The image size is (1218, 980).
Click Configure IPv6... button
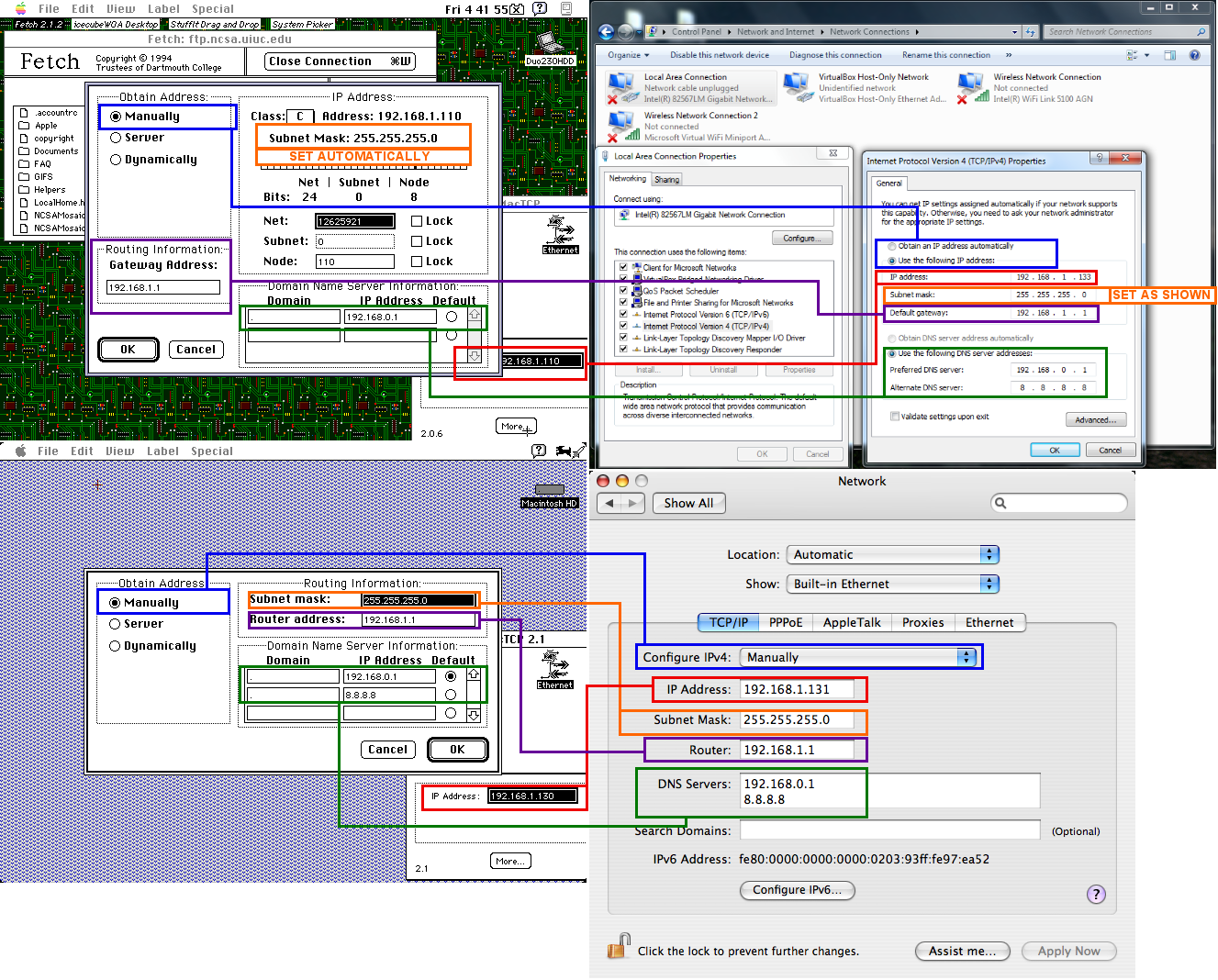click(x=797, y=890)
